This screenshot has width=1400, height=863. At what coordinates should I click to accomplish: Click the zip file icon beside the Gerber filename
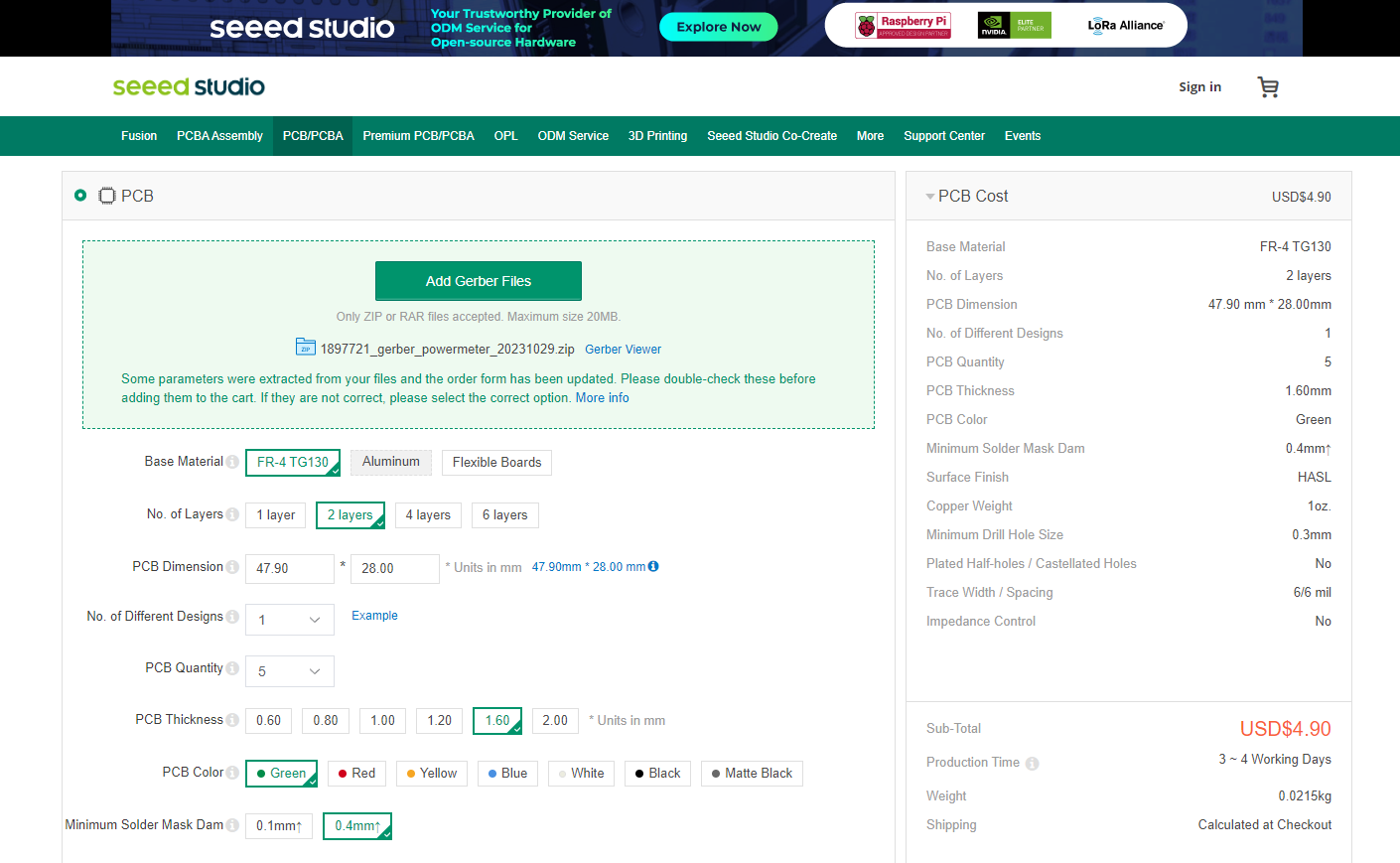305,347
